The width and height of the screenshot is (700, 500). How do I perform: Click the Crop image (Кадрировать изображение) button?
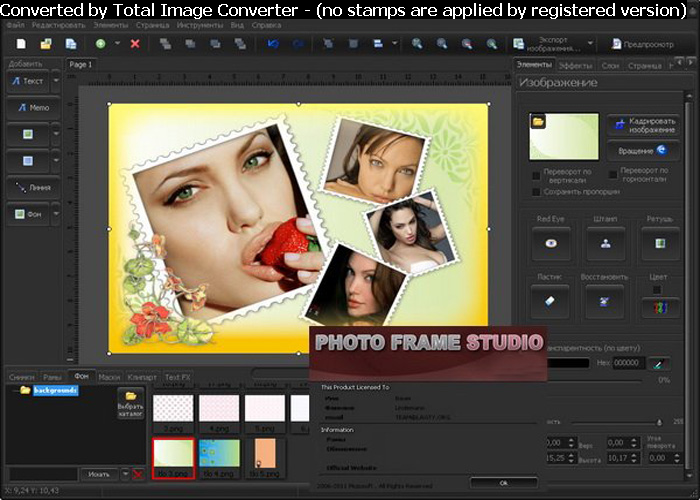point(643,126)
